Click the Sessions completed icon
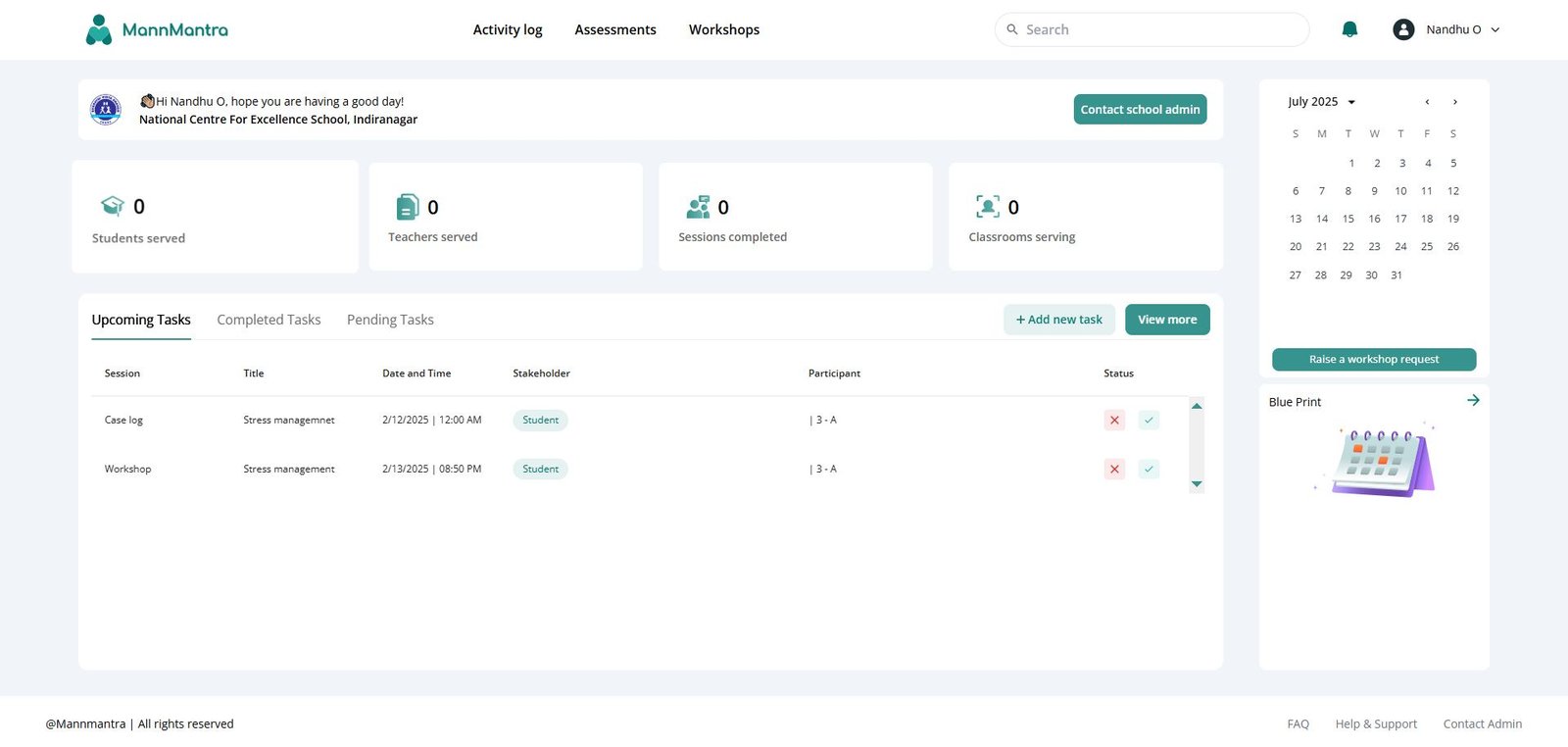1568x747 pixels. [x=698, y=207]
